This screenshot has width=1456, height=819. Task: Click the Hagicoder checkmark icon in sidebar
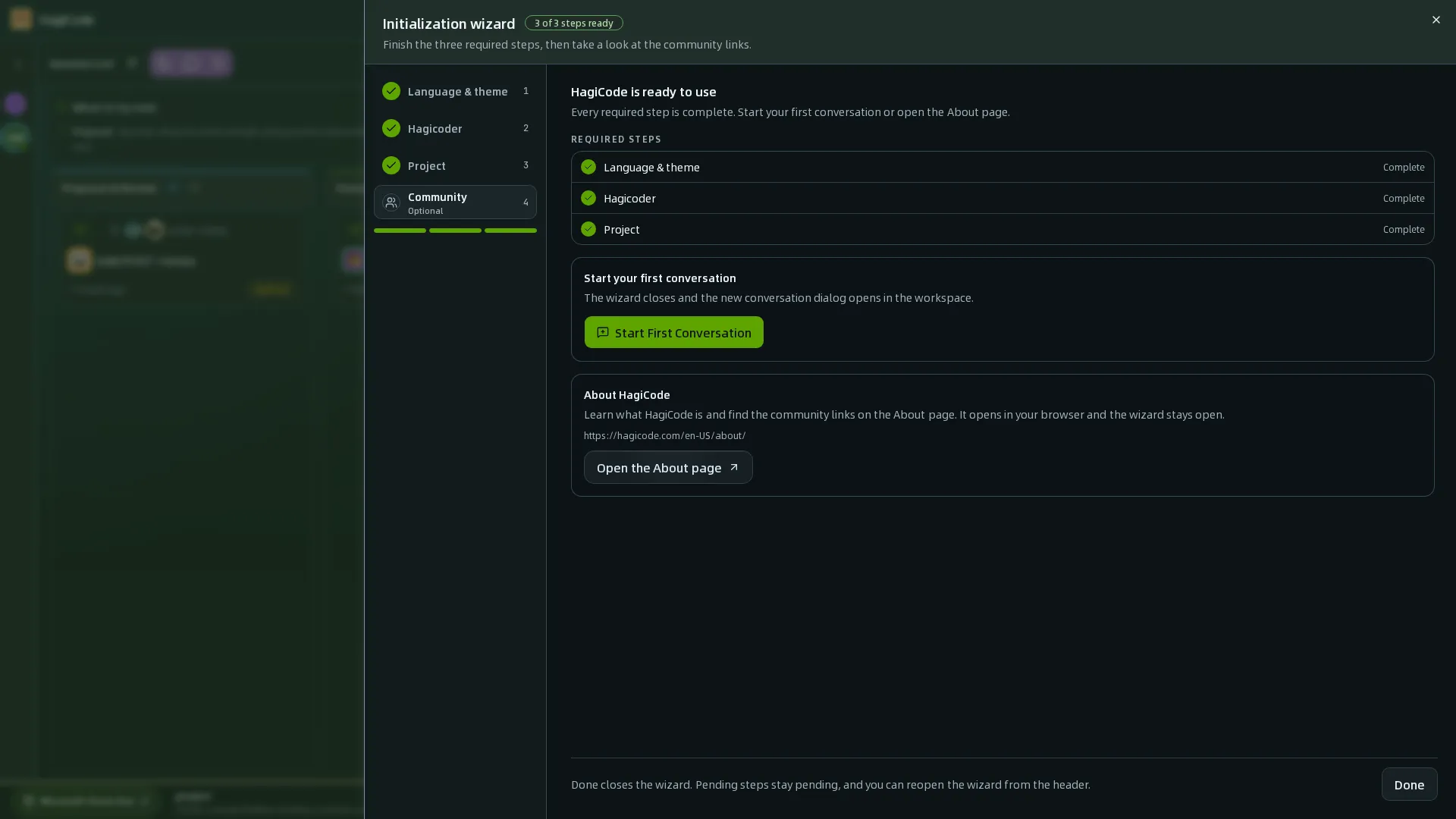391,128
